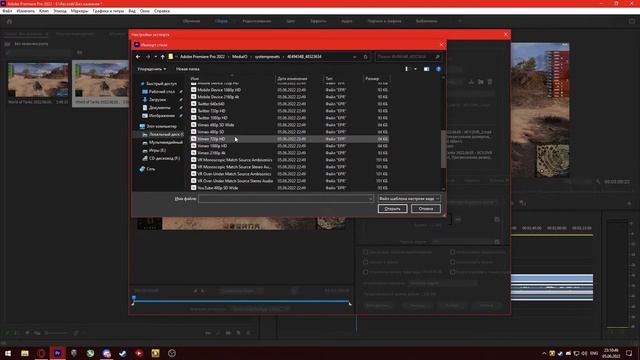
Task: Switch to Сборка workspace tab
Action: click(221, 21)
